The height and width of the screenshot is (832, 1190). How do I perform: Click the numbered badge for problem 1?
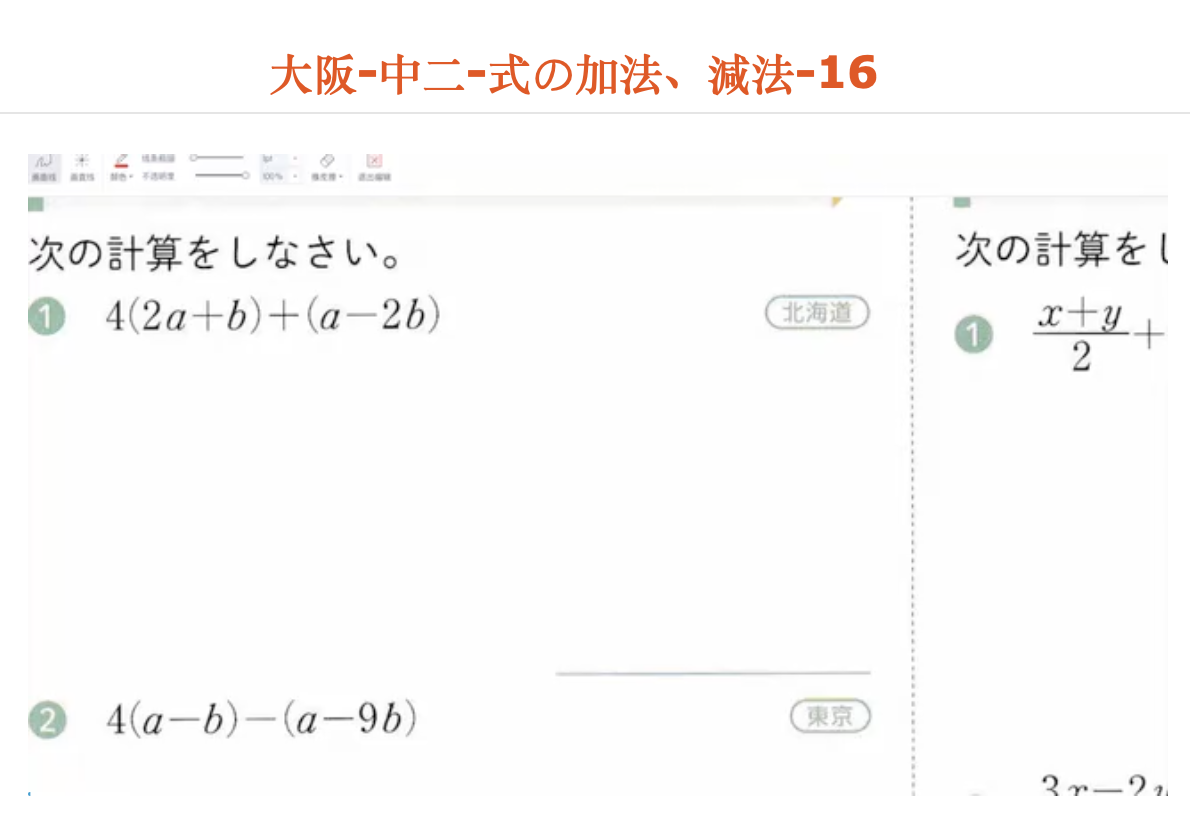coord(47,314)
